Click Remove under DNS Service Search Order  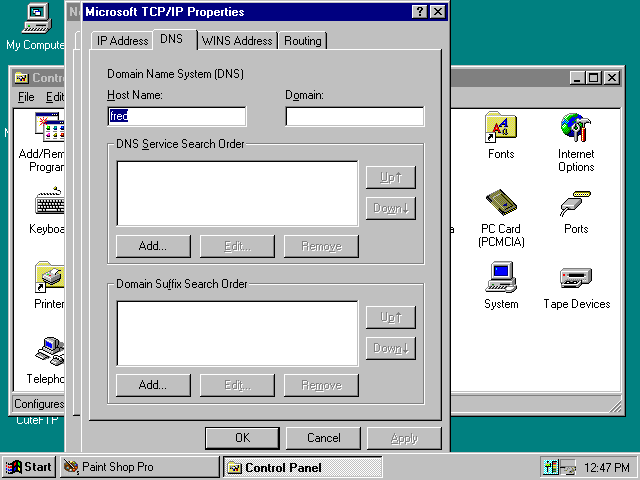(x=321, y=246)
